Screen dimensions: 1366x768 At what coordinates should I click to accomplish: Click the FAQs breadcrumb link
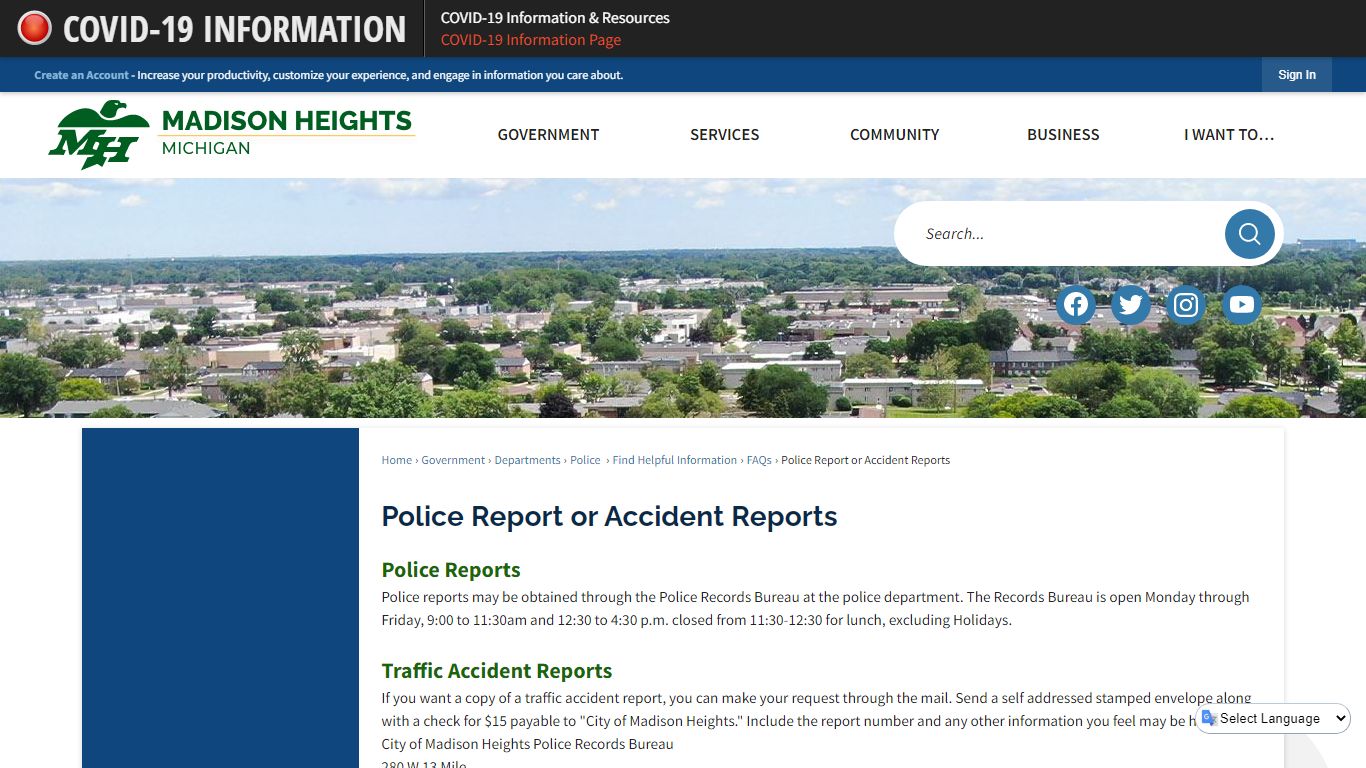[x=759, y=460]
